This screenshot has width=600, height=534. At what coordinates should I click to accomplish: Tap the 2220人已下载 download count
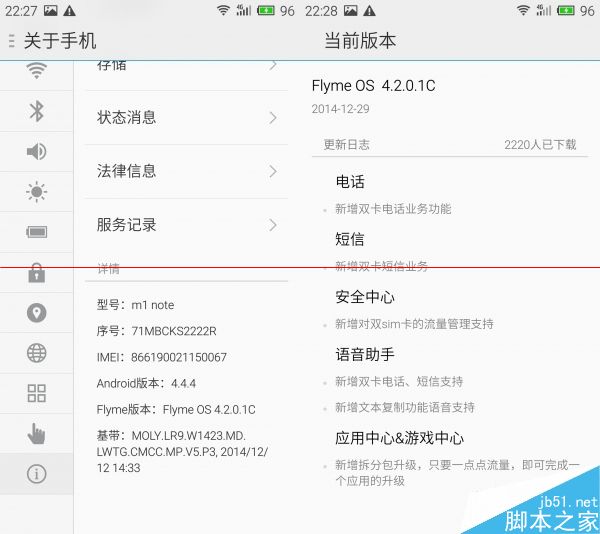(x=540, y=145)
